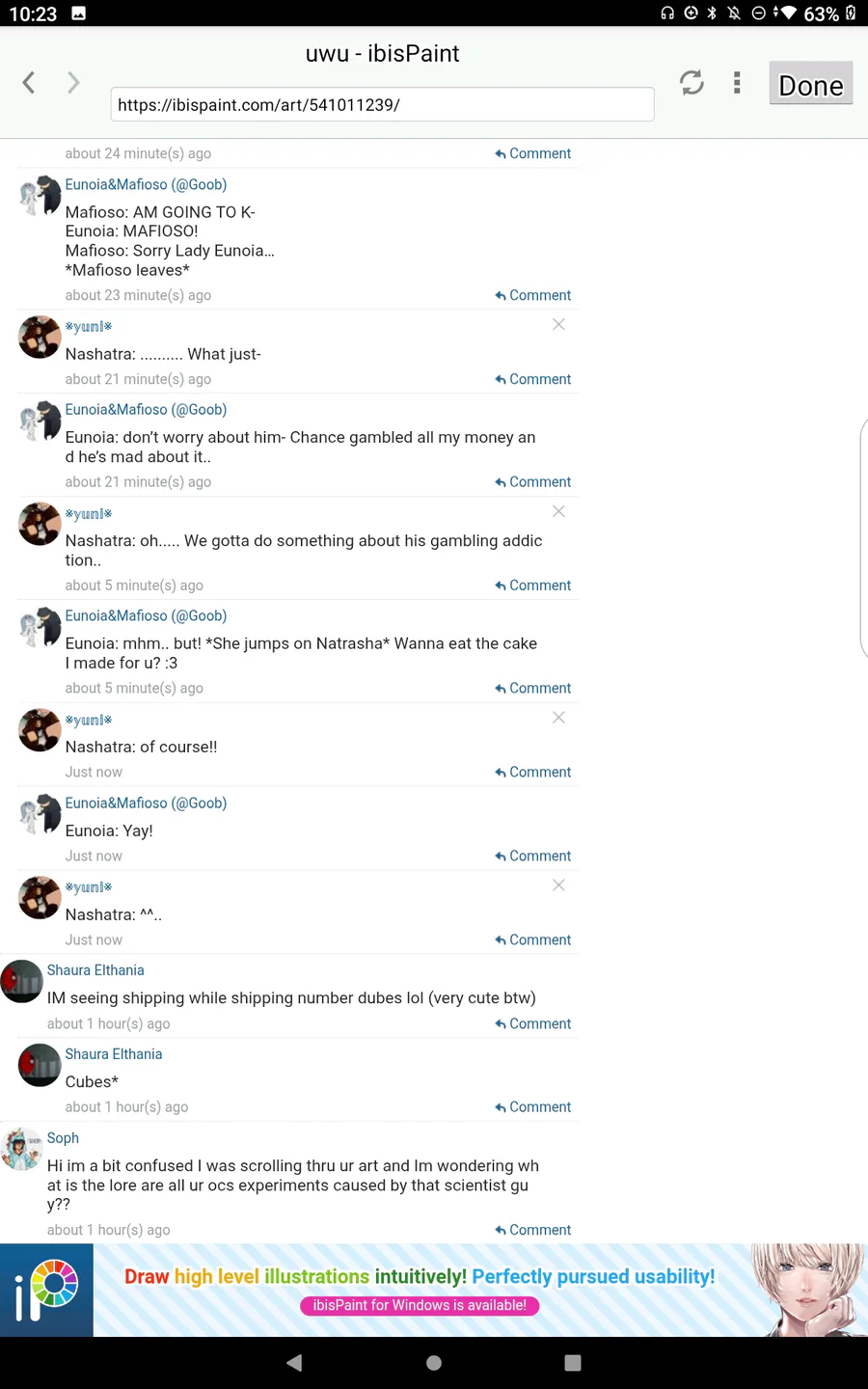Viewport: 868px width, 1389px height.
Task: Open ibisPaint for Windows ad banner
Action: click(434, 1291)
